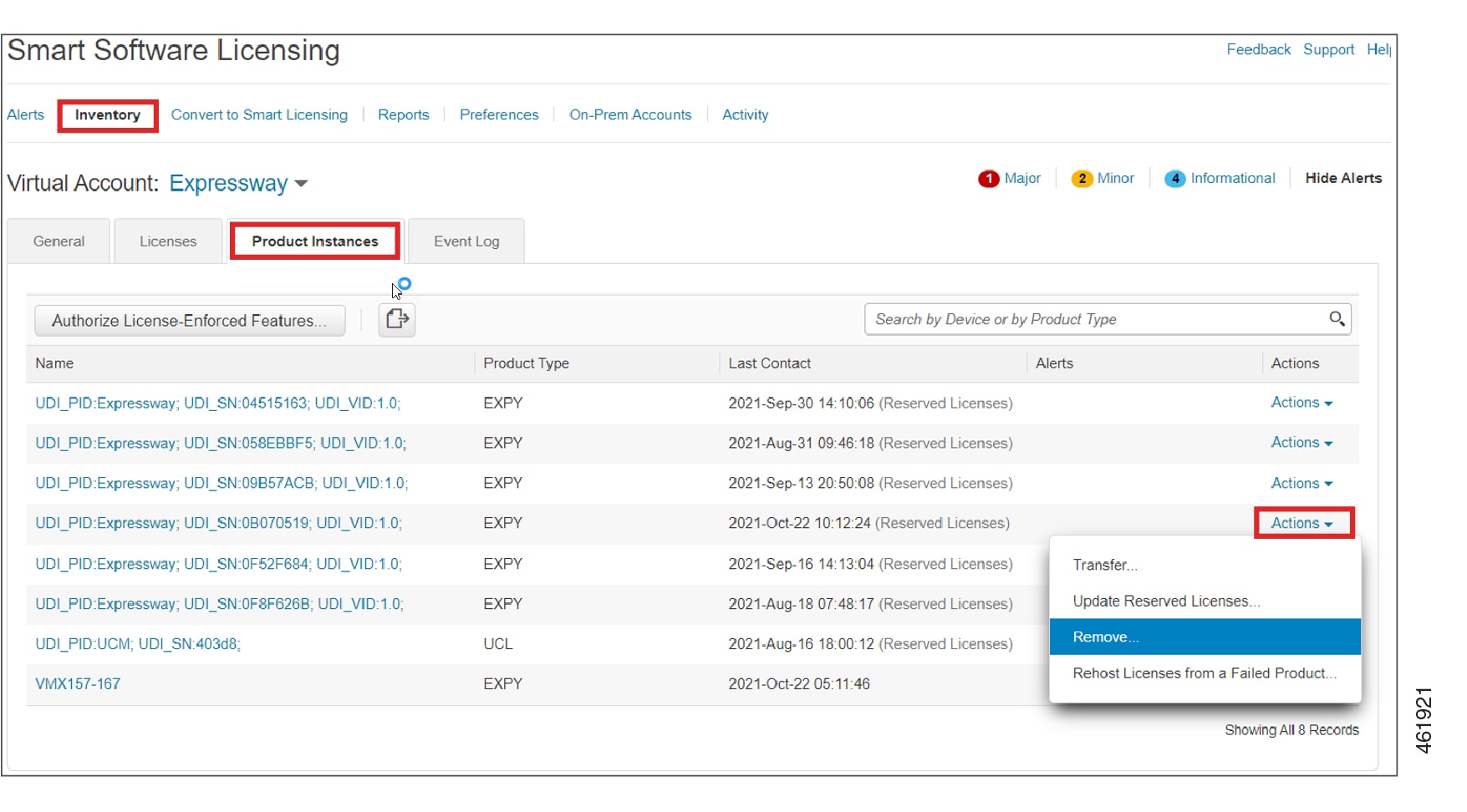Open the UDI_PID:UCM SN:403d8 instance
The width and height of the screenshot is (1467, 812).
138,645
